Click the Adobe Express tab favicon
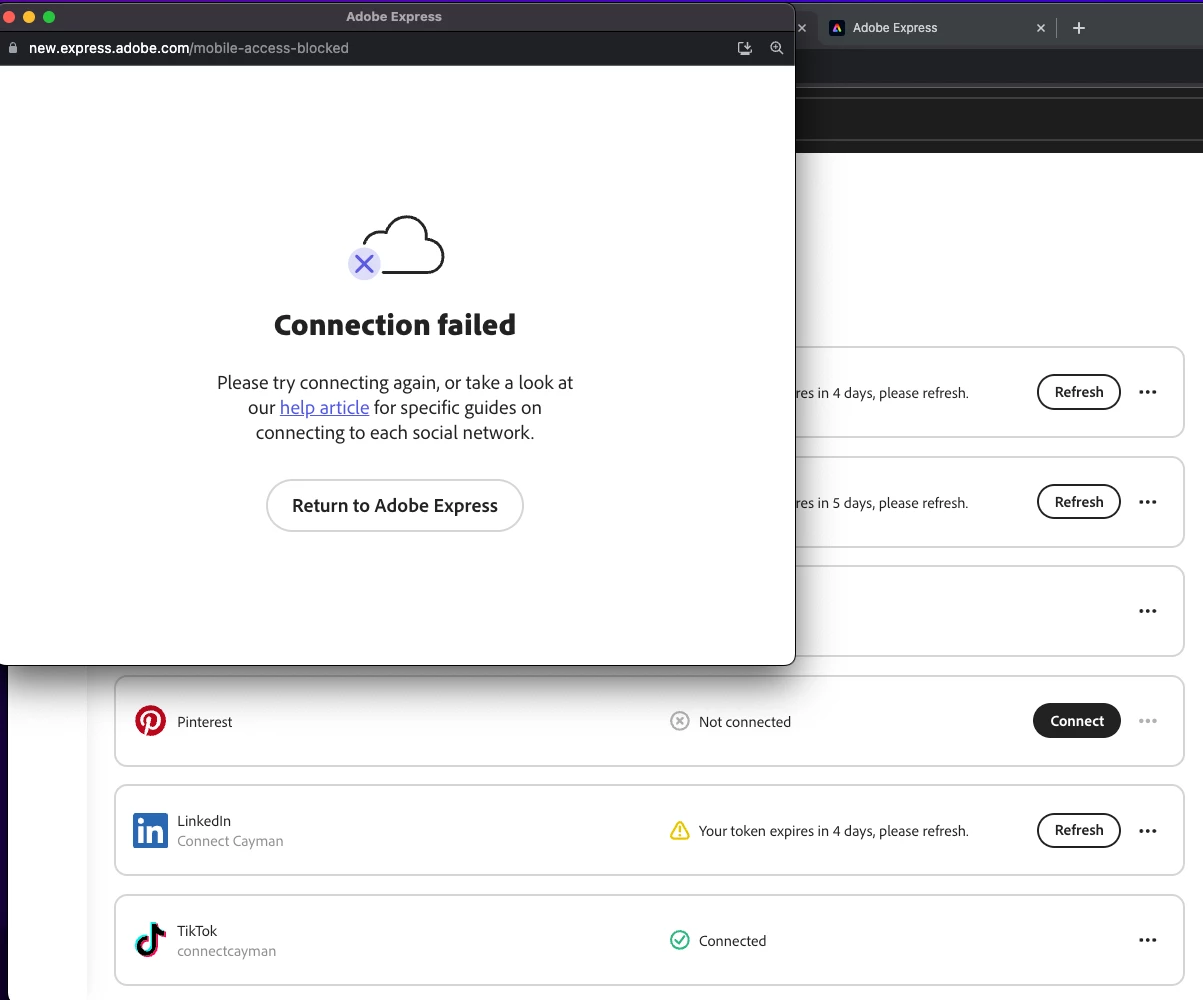Screen dimensions: 1203x1000 [837, 28]
